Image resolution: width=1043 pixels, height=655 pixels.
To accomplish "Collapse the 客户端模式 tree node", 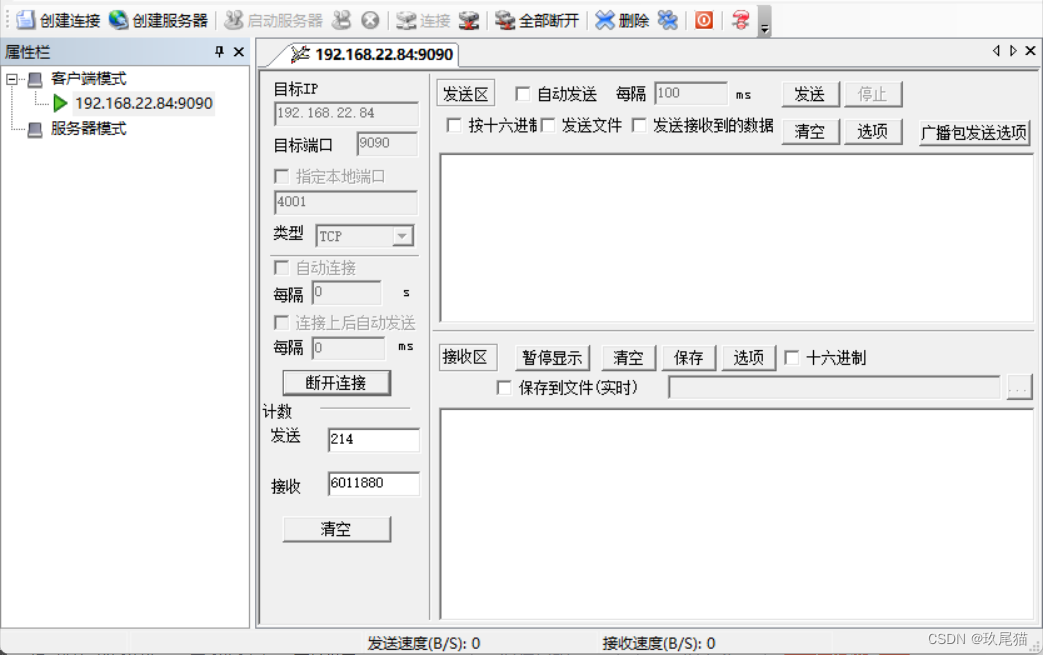I will [12, 79].
